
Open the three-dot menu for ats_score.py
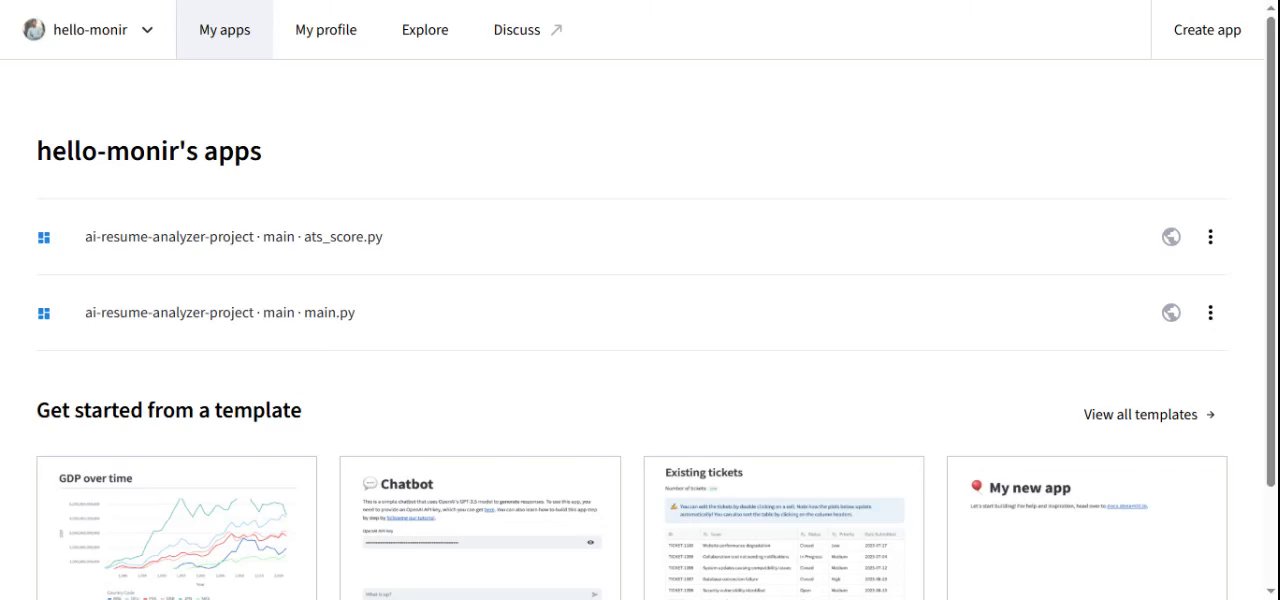click(x=1210, y=237)
